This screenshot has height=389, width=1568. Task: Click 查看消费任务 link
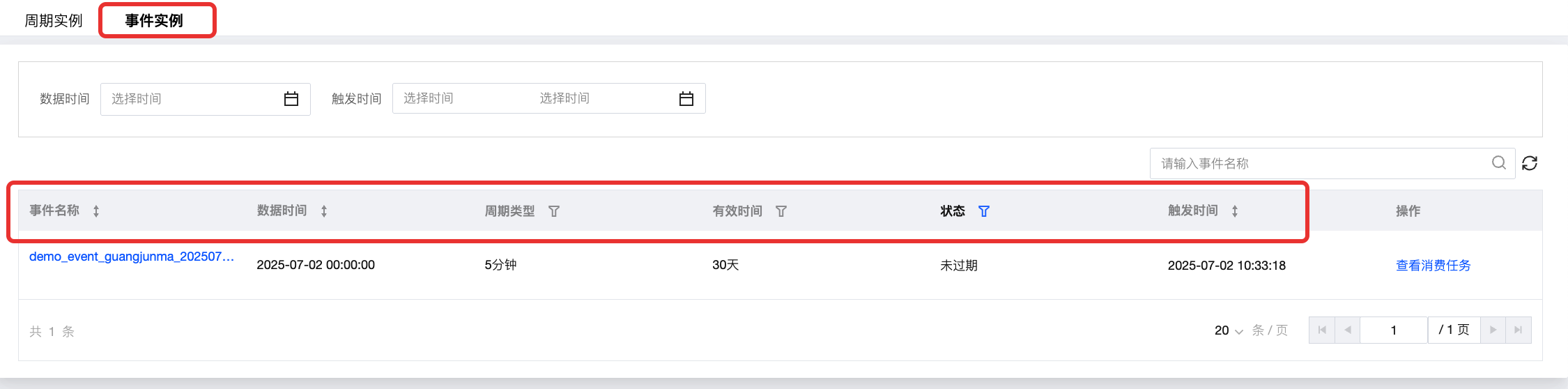click(x=1434, y=266)
